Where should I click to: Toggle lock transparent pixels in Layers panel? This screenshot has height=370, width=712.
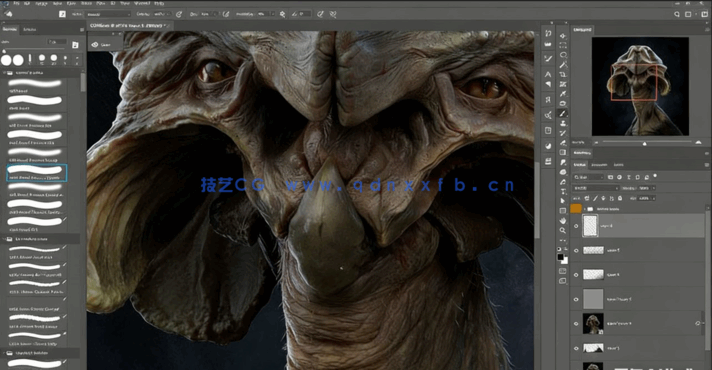point(587,198)
